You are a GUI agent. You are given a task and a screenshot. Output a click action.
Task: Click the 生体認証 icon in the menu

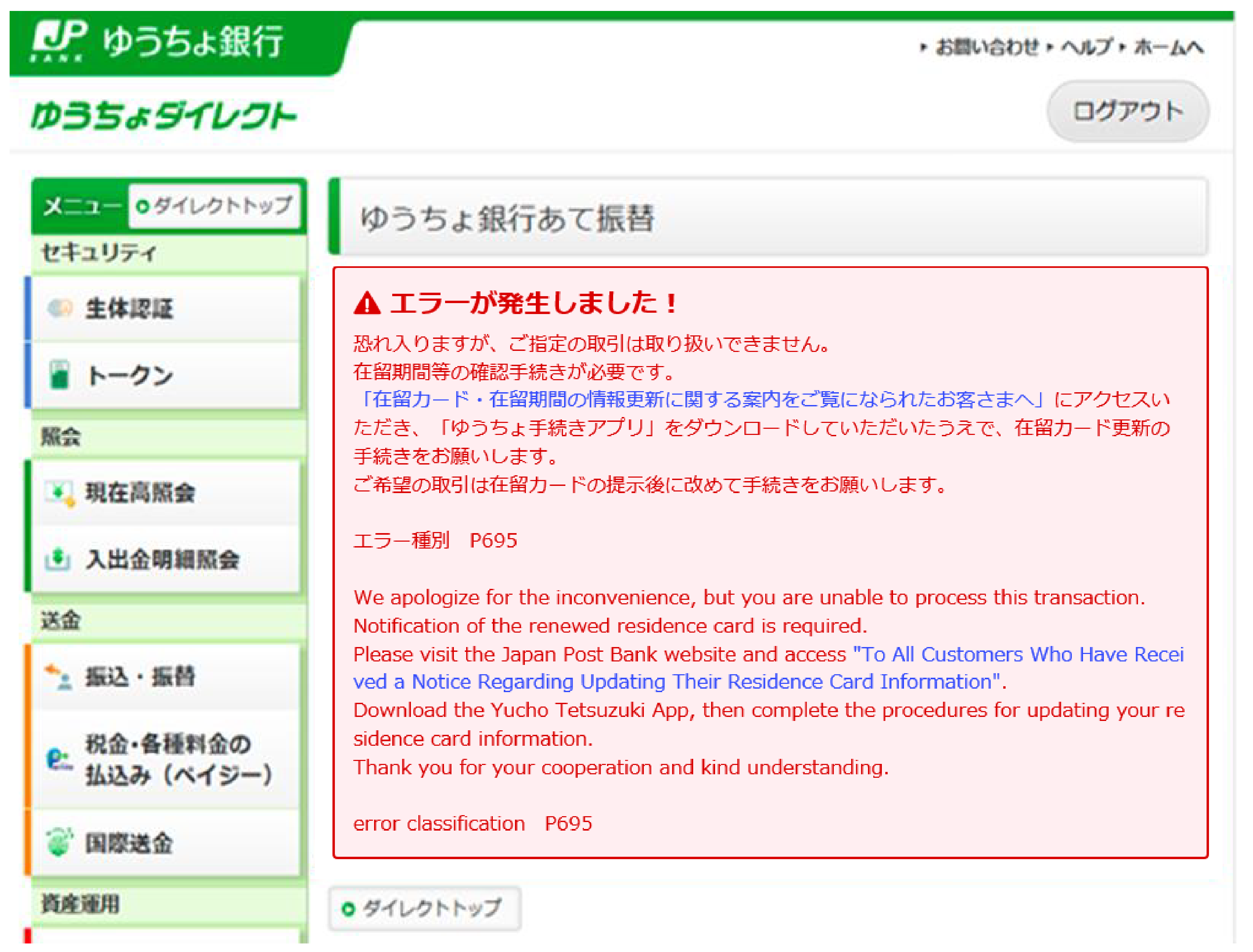coord(60,309)
